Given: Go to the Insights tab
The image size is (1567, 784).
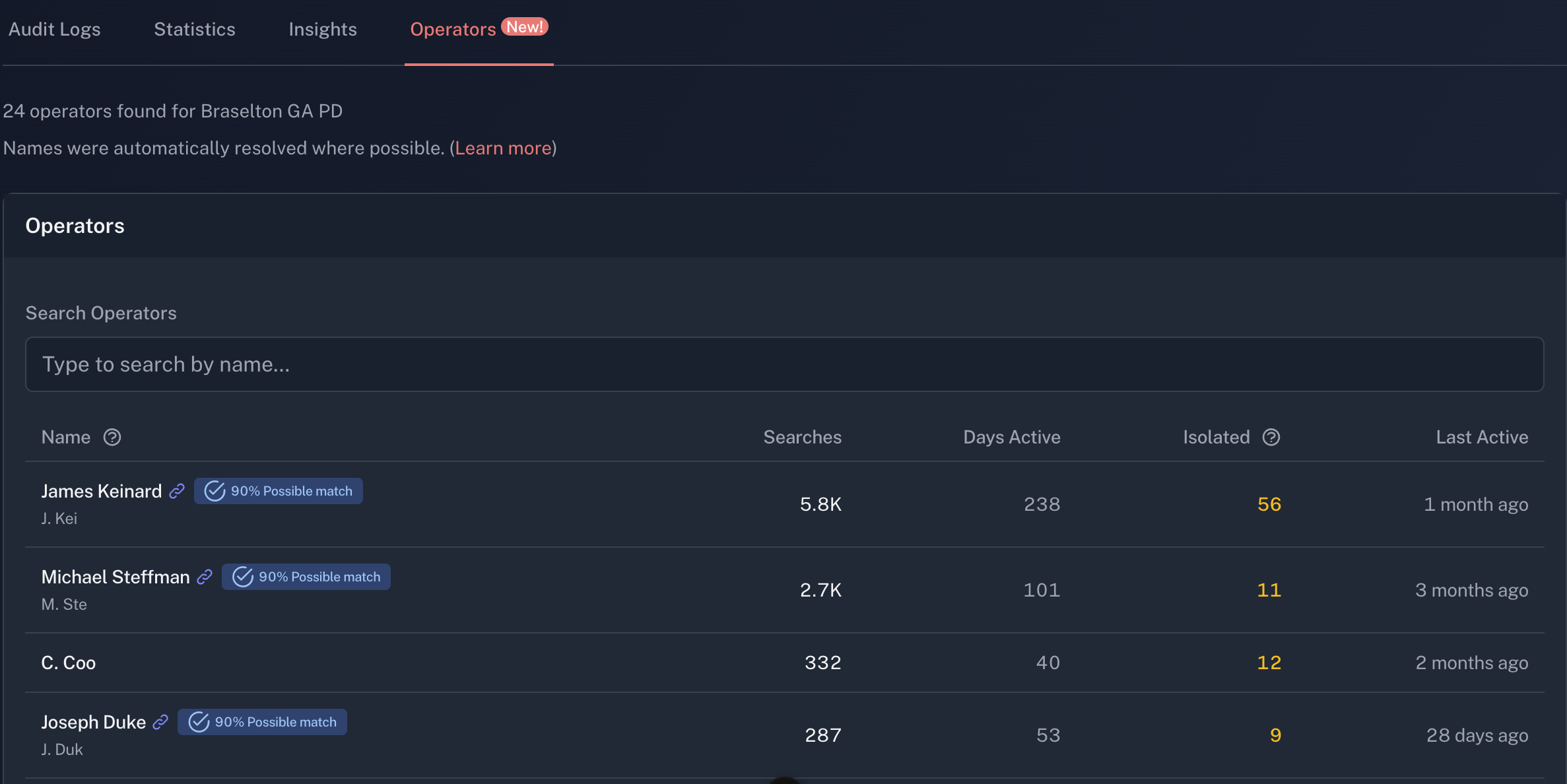Looking at the screenshot, I should click(x=323, y=29).
